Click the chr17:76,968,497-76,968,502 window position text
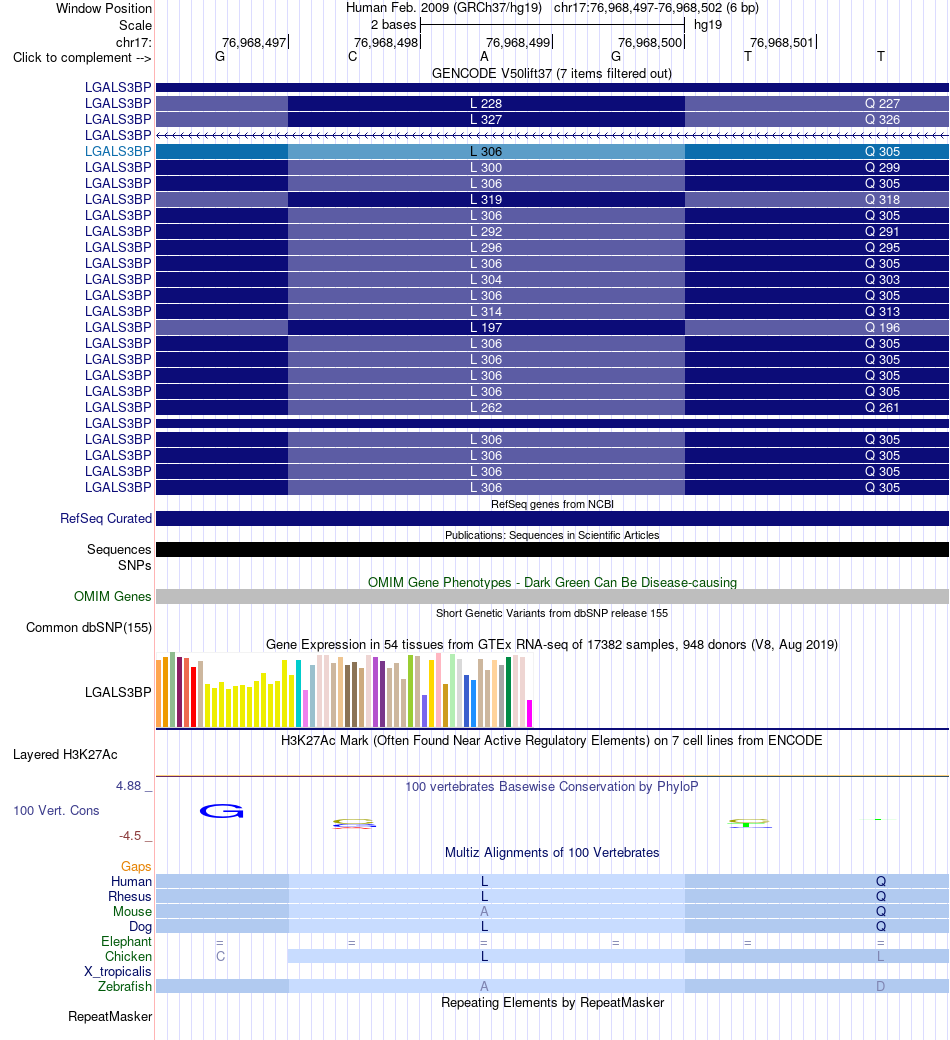Image resolution: width=950 pixels, height=1040 pixels. 656,8
